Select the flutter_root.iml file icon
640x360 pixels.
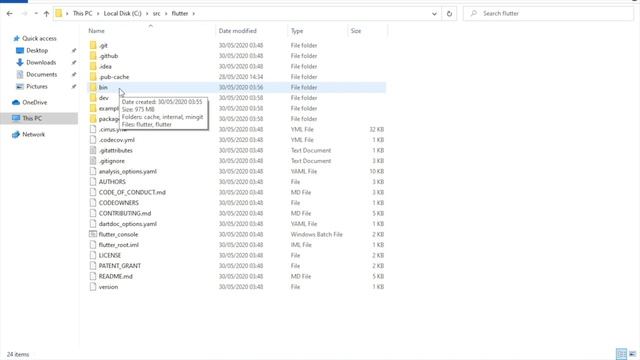pyautogui.click(x=93, y=245)
